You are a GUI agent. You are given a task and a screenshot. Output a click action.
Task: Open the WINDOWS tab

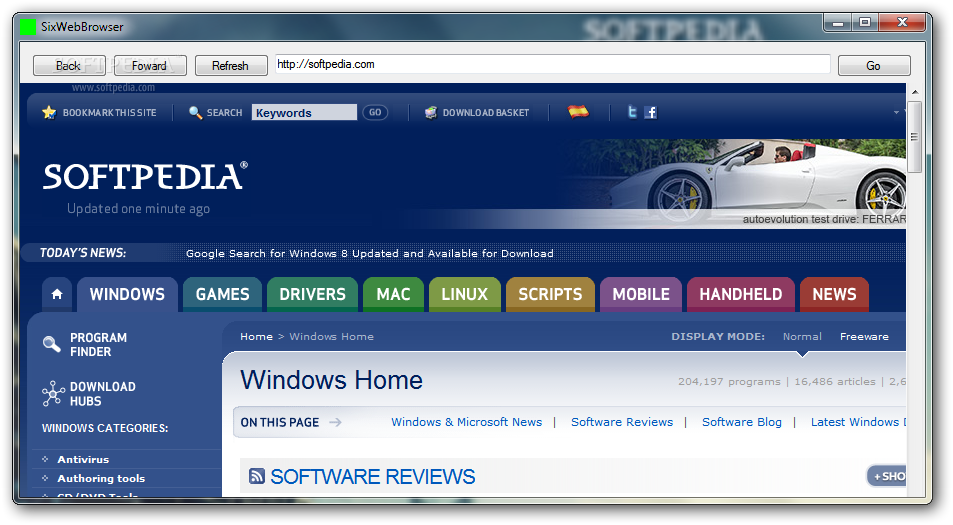pyautogui.click(x=127, y=294)
